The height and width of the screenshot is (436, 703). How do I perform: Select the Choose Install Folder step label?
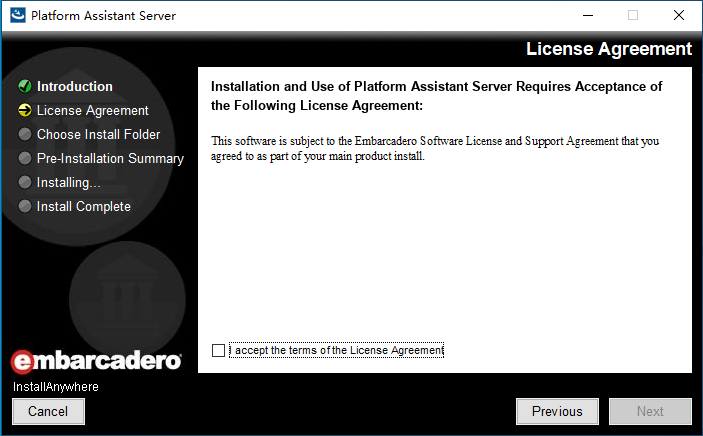tap(98, 135)
